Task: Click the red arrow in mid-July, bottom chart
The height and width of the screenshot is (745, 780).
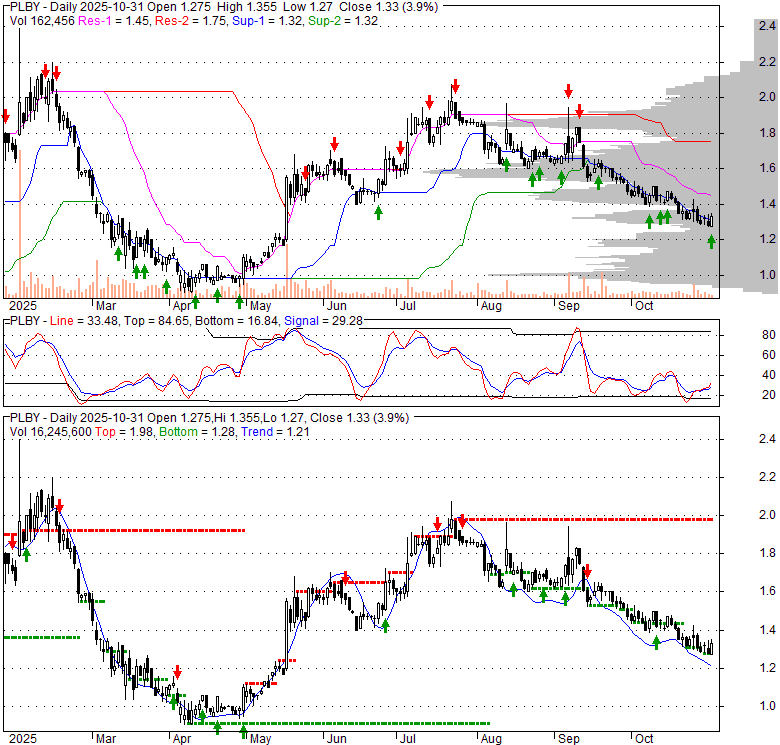Action: click(438, 523)
